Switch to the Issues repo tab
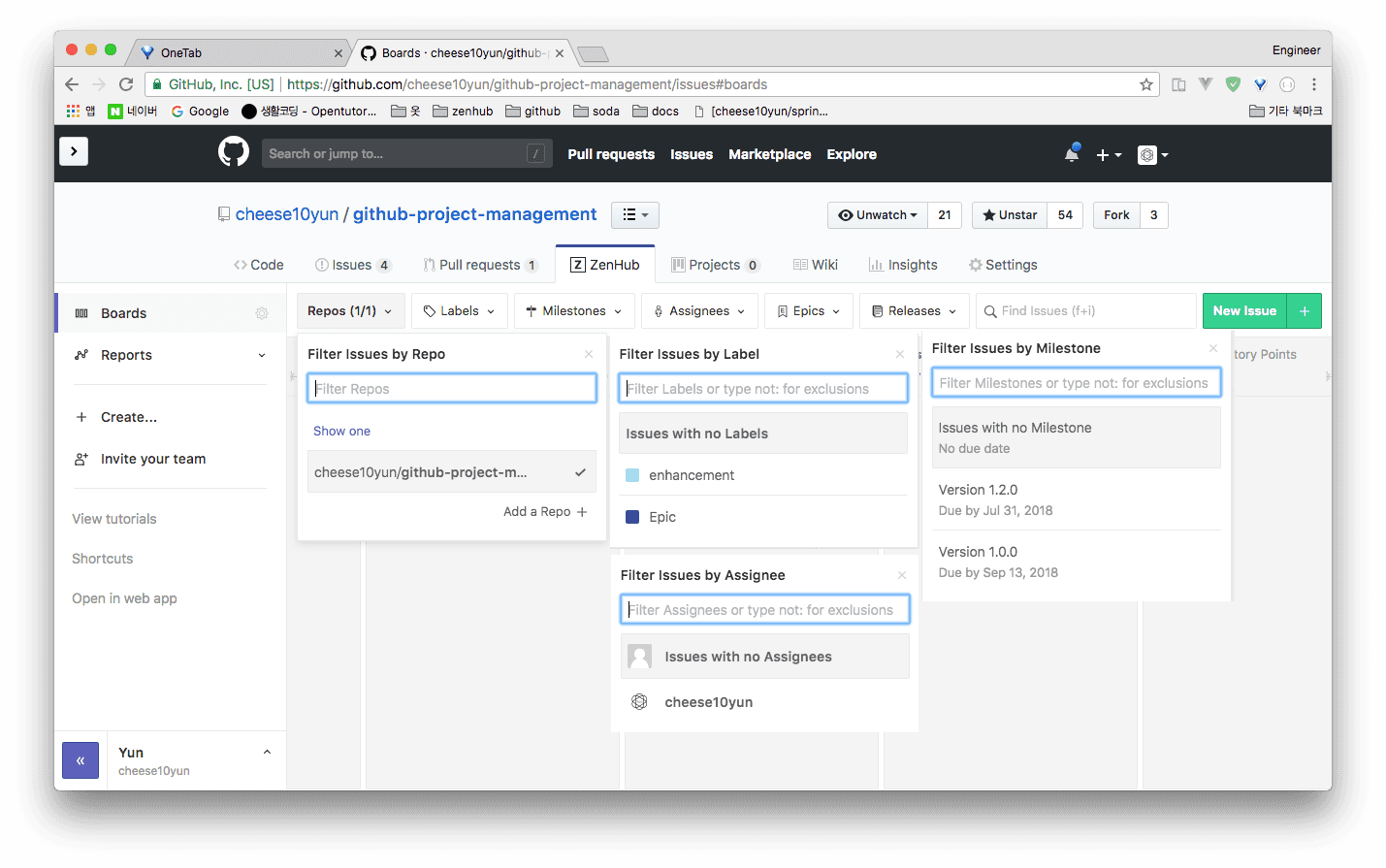 tap(353, 265)
